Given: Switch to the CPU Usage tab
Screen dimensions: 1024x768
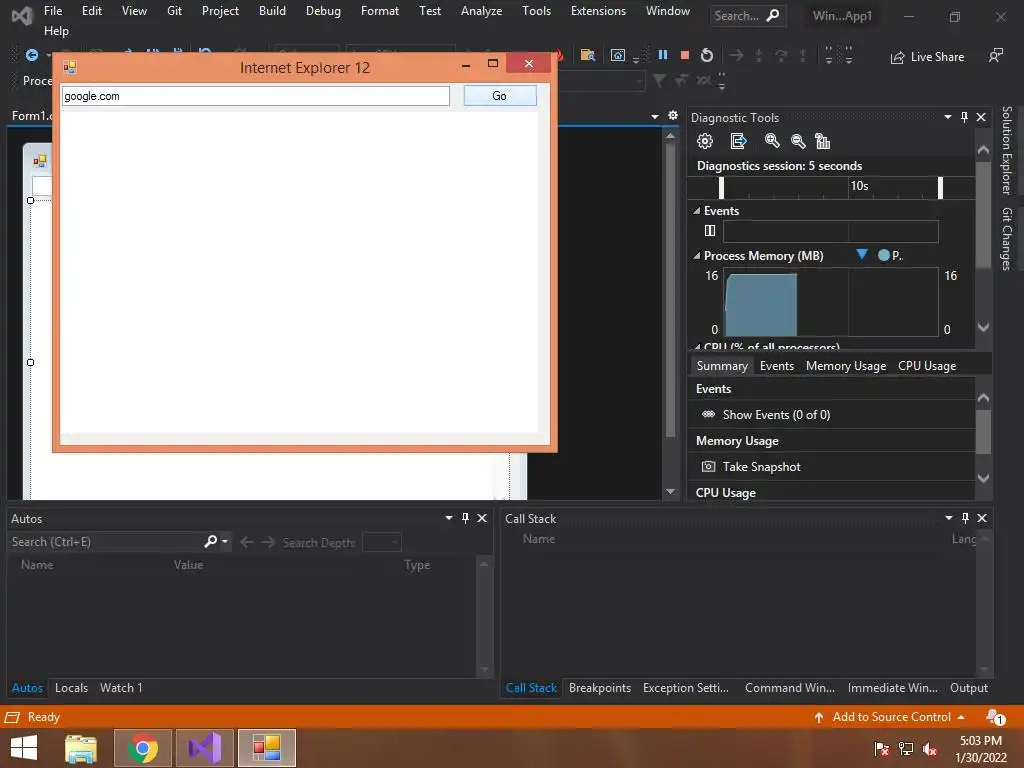Looking at the screenshot, I should point(927,366).
